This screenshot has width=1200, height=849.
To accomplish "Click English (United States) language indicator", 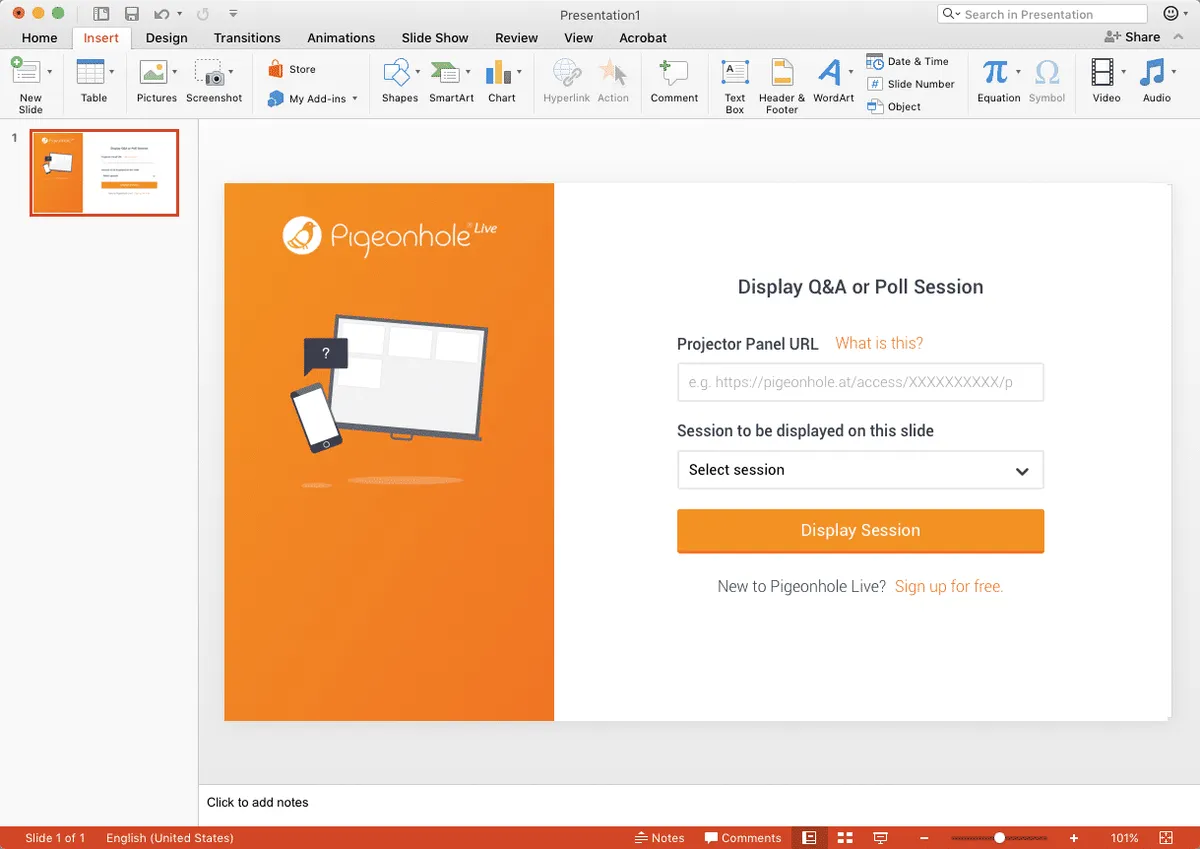I will point(170,838).
